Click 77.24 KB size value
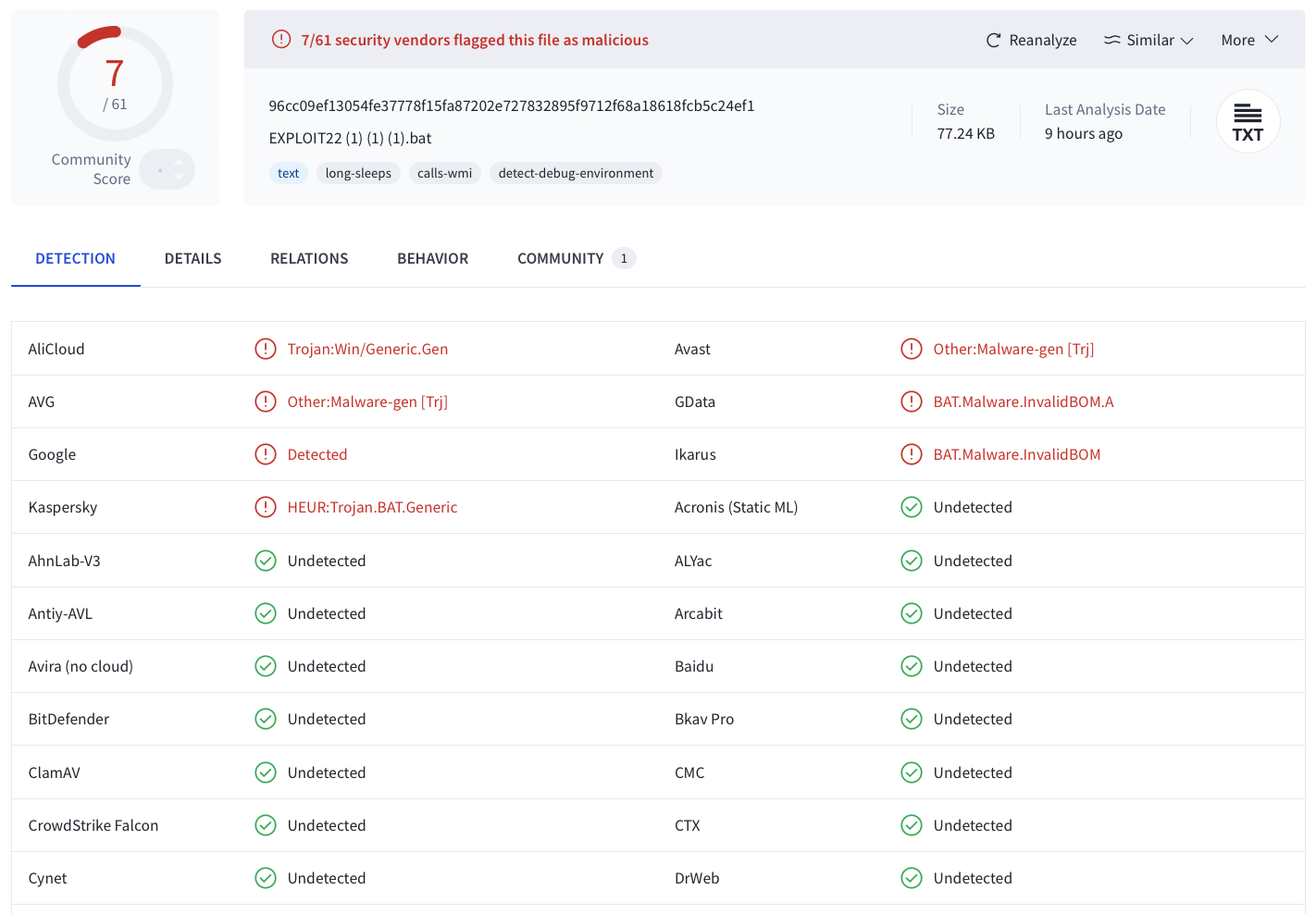Screen dimensions: 1316x914 [965, 133]
